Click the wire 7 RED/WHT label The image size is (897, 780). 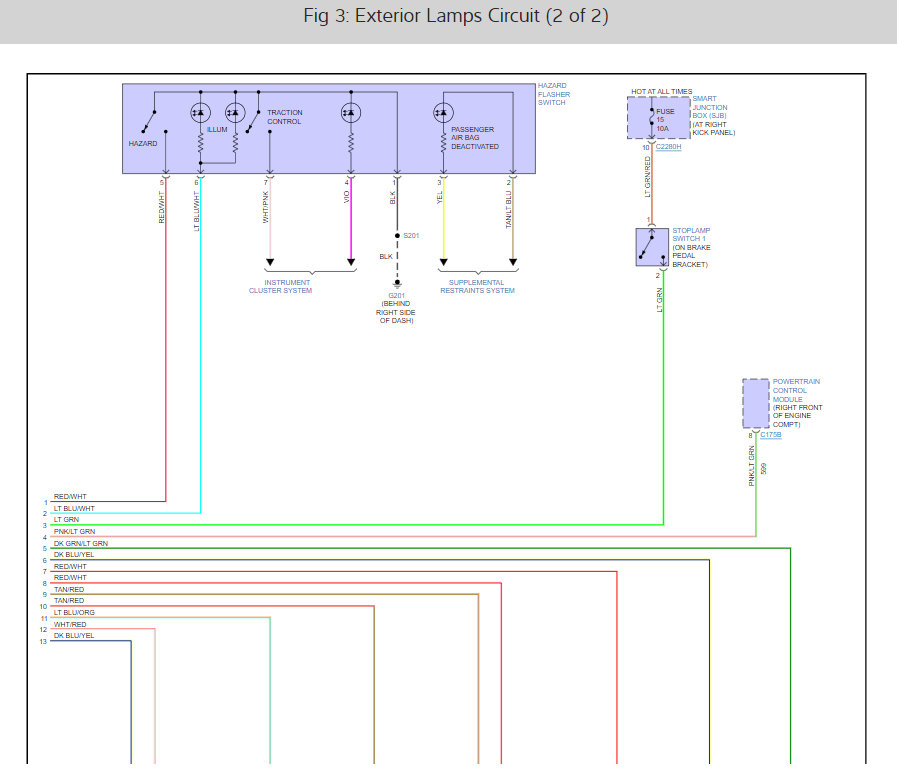point(70,567)
